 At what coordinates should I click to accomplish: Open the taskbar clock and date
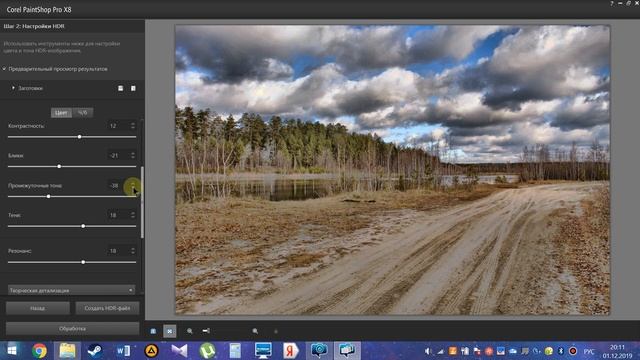coord(617,351)
